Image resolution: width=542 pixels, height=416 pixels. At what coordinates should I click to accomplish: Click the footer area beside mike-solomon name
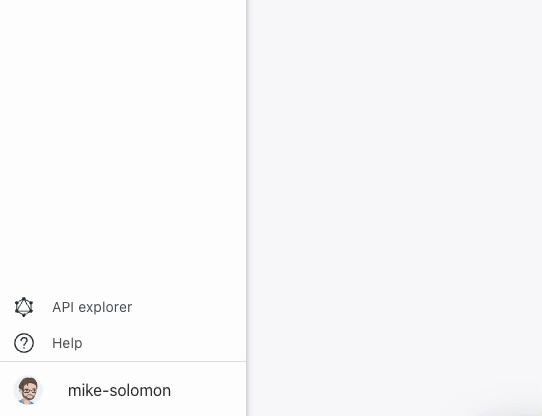207,391
